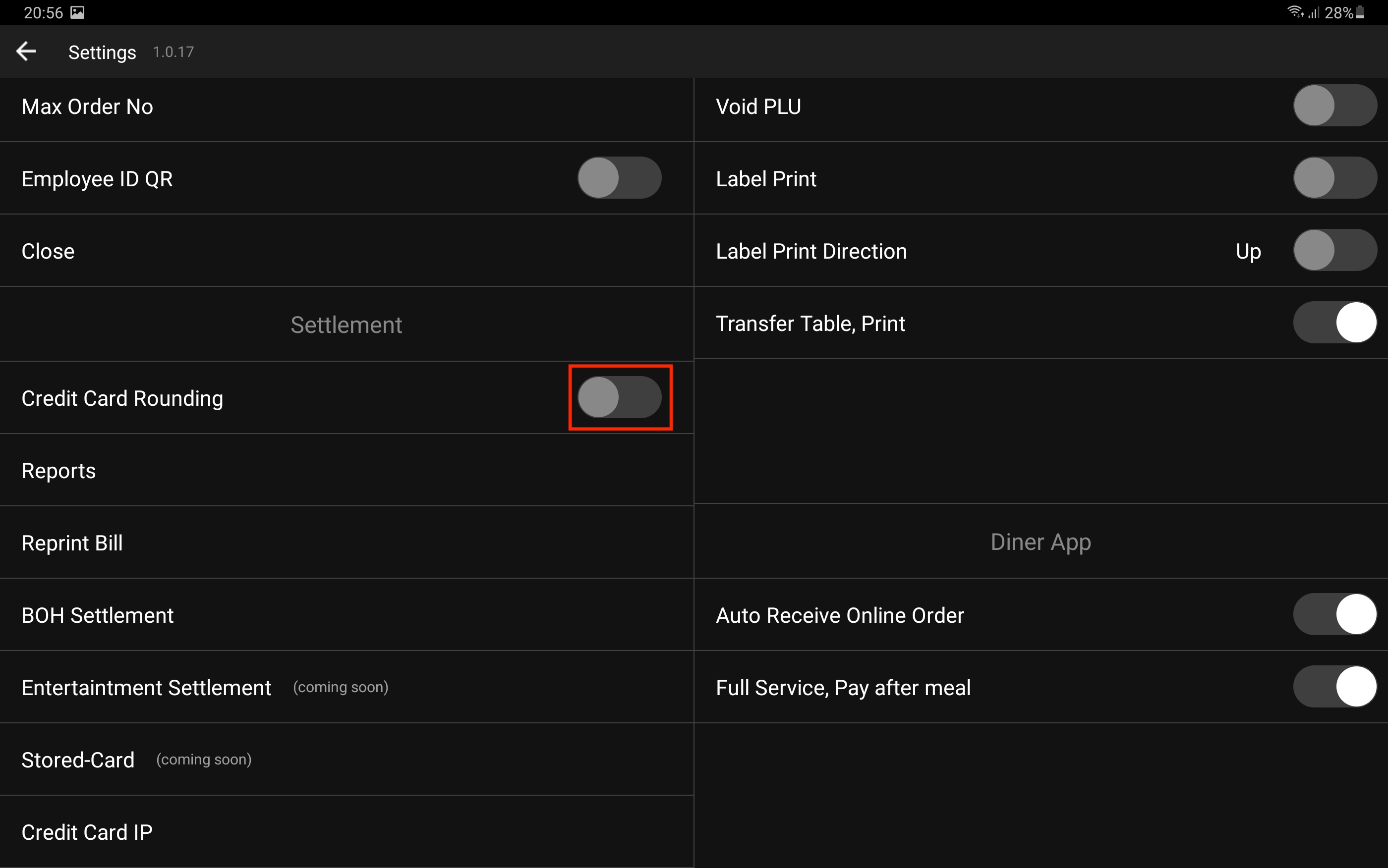Tap the Wi-Fi status icon
1388x868 pixels.
(x=1294, y=12)
